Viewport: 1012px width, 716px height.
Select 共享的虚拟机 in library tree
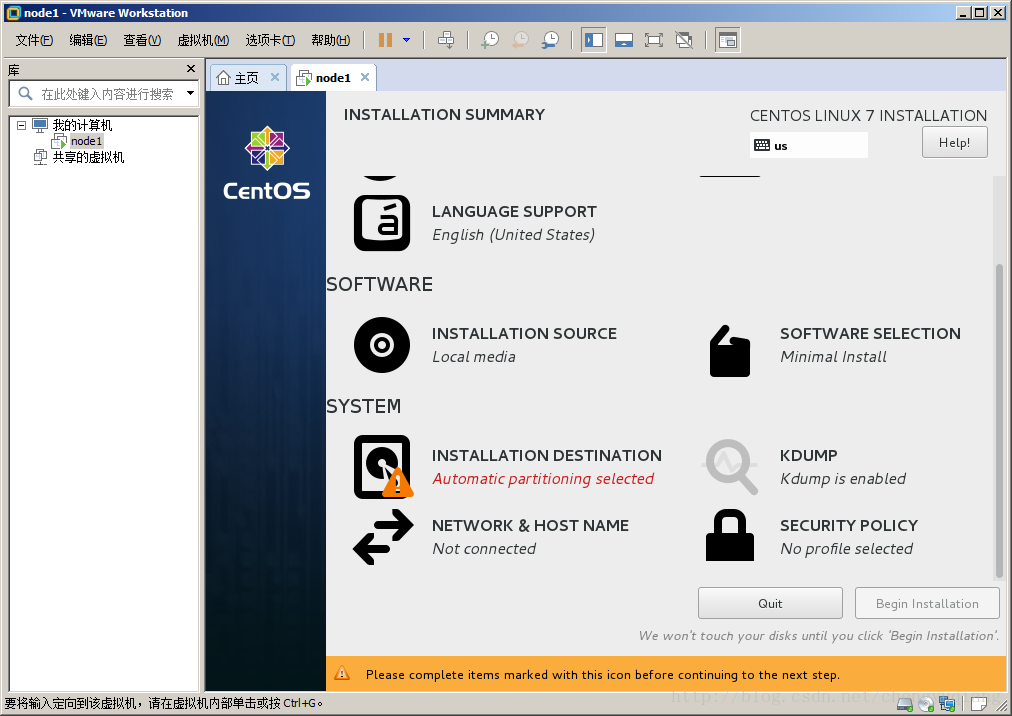pos(88,157)
